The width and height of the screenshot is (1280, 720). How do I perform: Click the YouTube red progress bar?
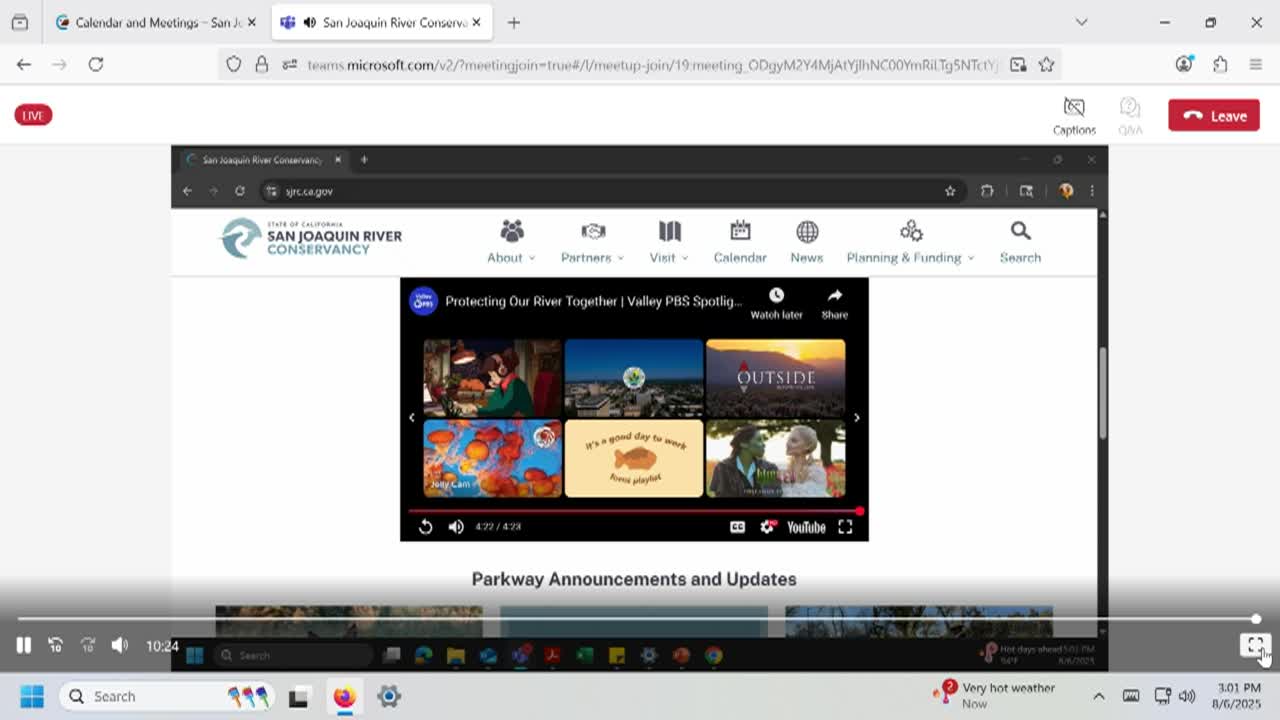(634, 511)
